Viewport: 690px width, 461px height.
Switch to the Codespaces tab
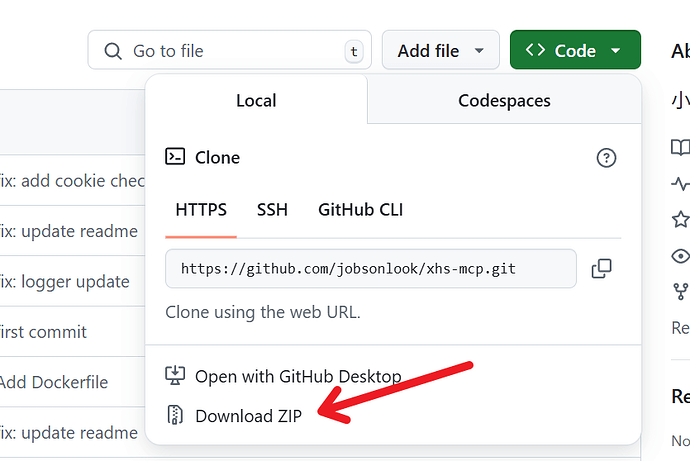(504, 100)
